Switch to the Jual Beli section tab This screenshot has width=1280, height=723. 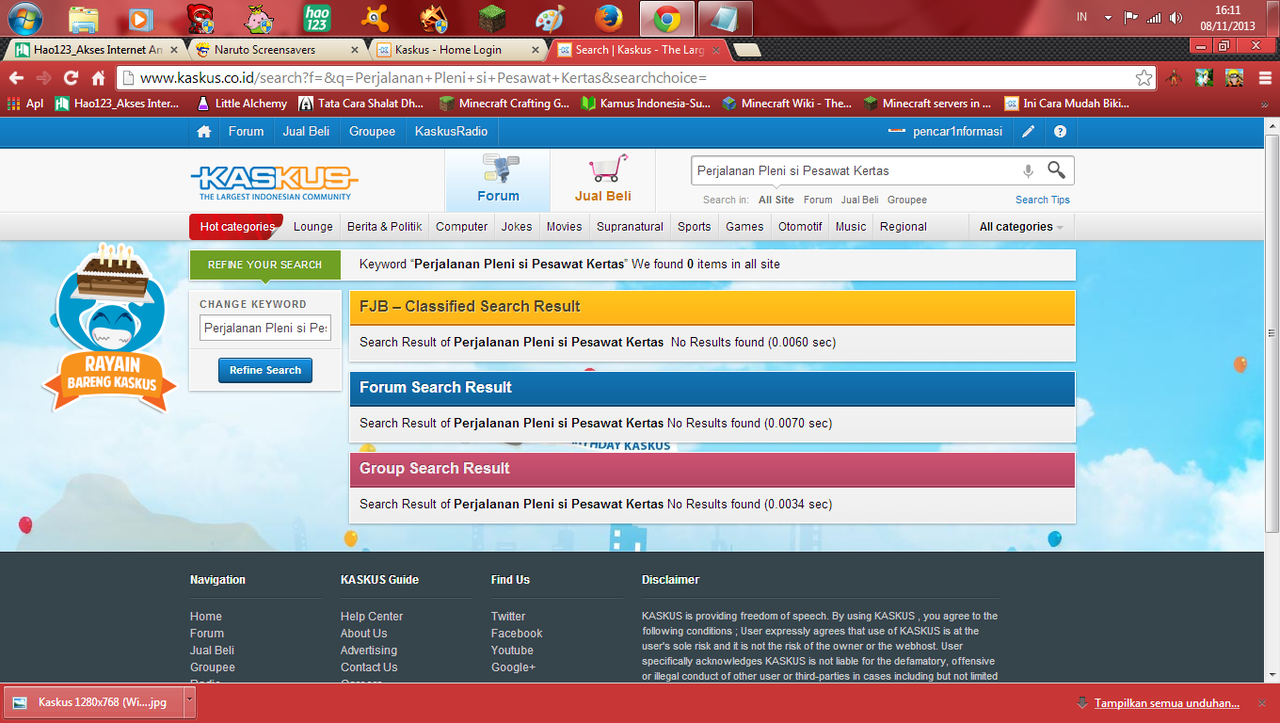tap(603, 180)
